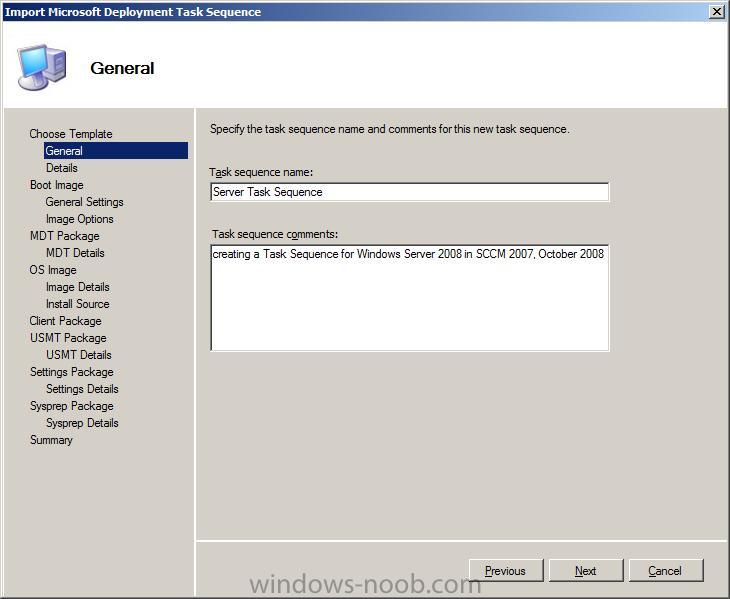This screenshot has height=599, width=730.
Task: Open the Details step under Choose Template
Action: pyautogui.click(x=61, y=168)
